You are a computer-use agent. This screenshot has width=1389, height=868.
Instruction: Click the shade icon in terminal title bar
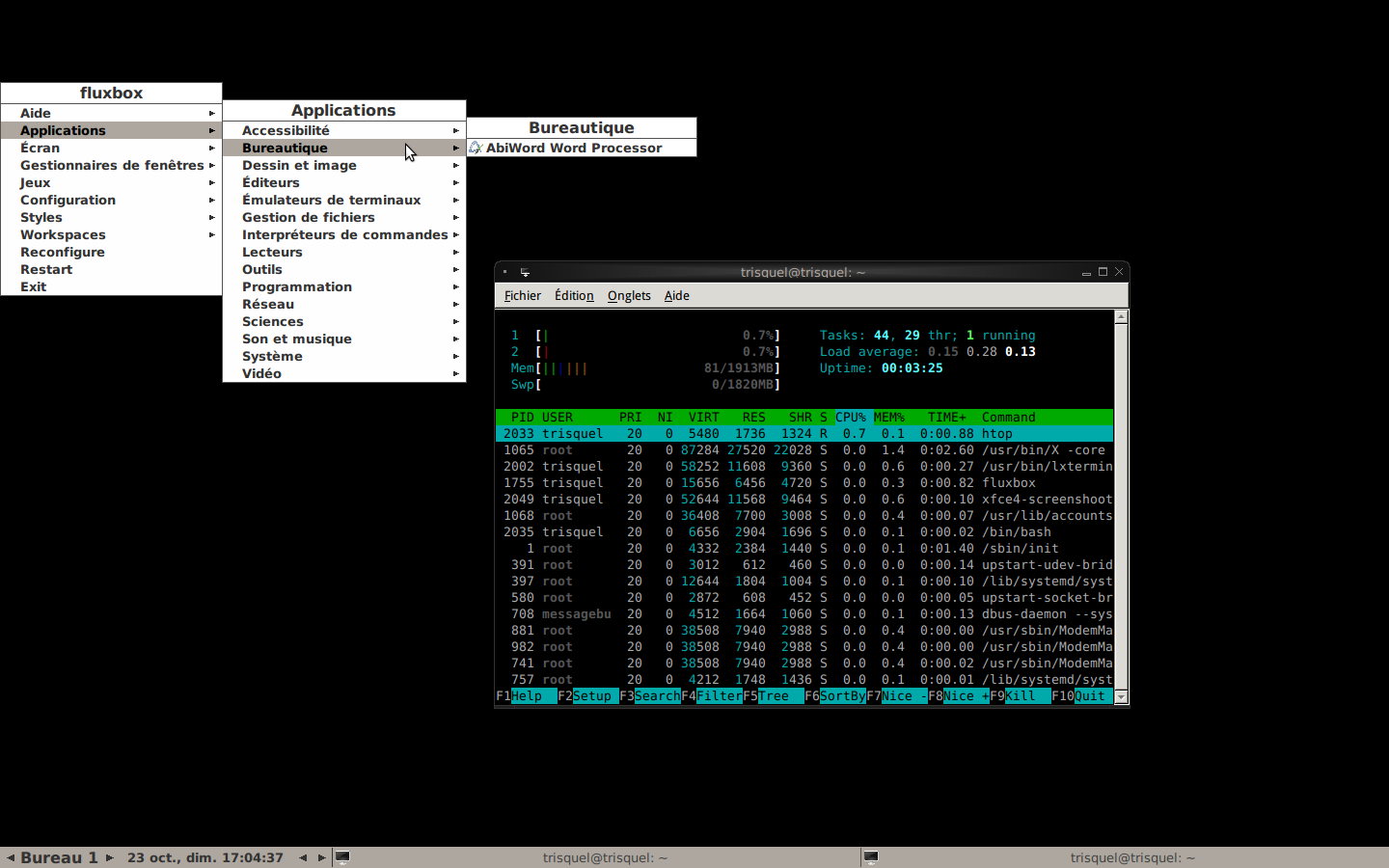525,272
